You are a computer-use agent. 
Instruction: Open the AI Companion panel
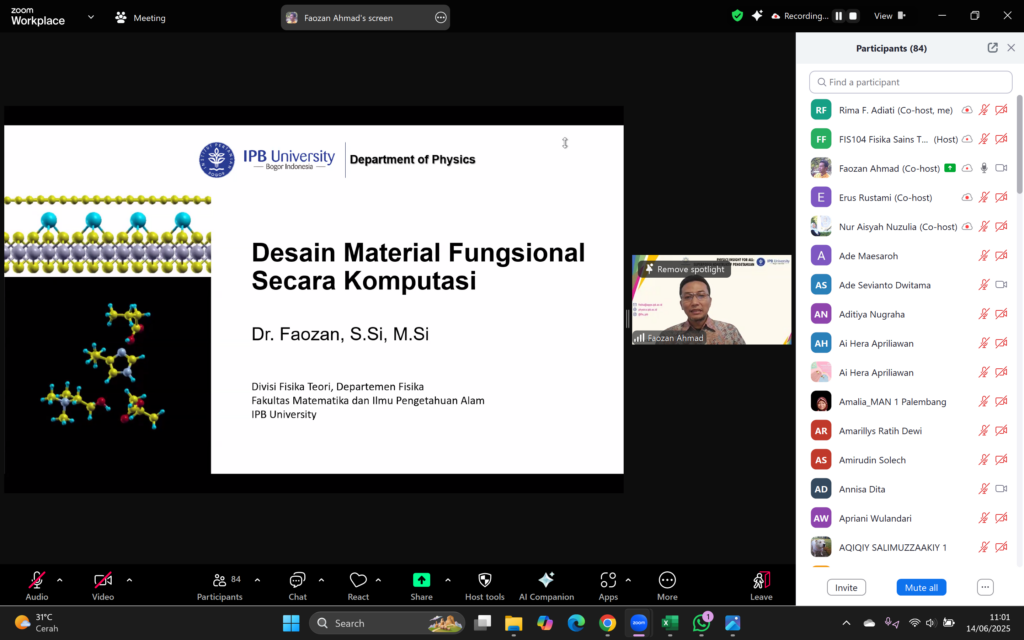coord(546,585)
